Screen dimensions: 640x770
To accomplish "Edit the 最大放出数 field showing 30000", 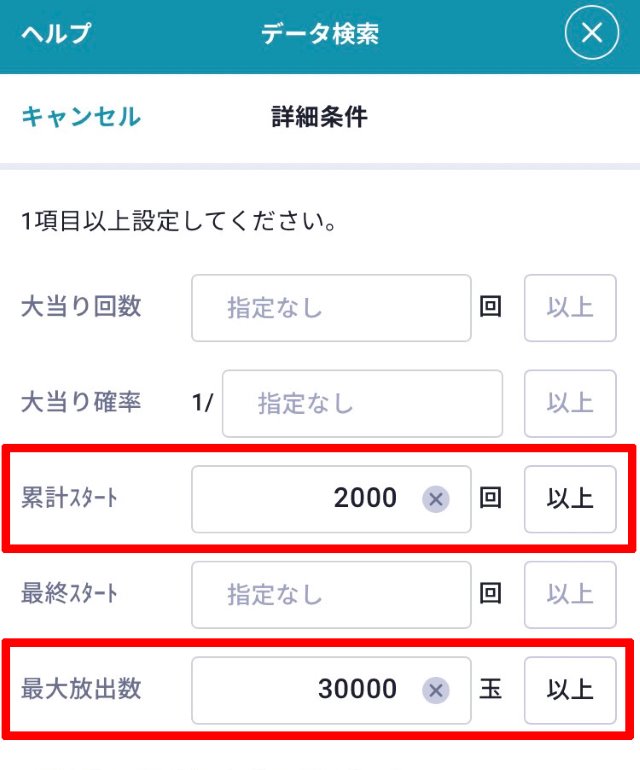I will [x=310, y=690].
